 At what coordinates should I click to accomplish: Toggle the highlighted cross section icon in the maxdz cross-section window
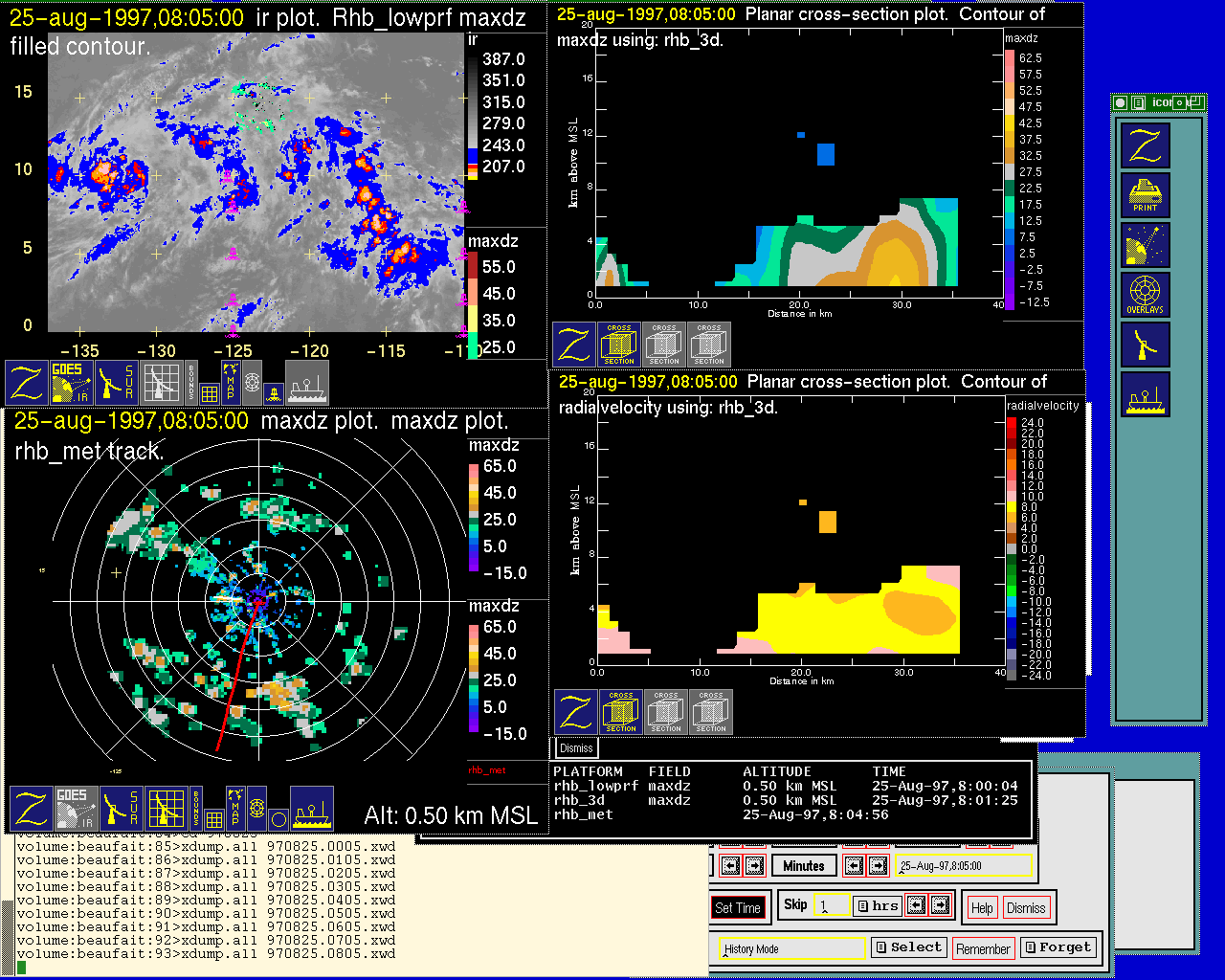619,345
